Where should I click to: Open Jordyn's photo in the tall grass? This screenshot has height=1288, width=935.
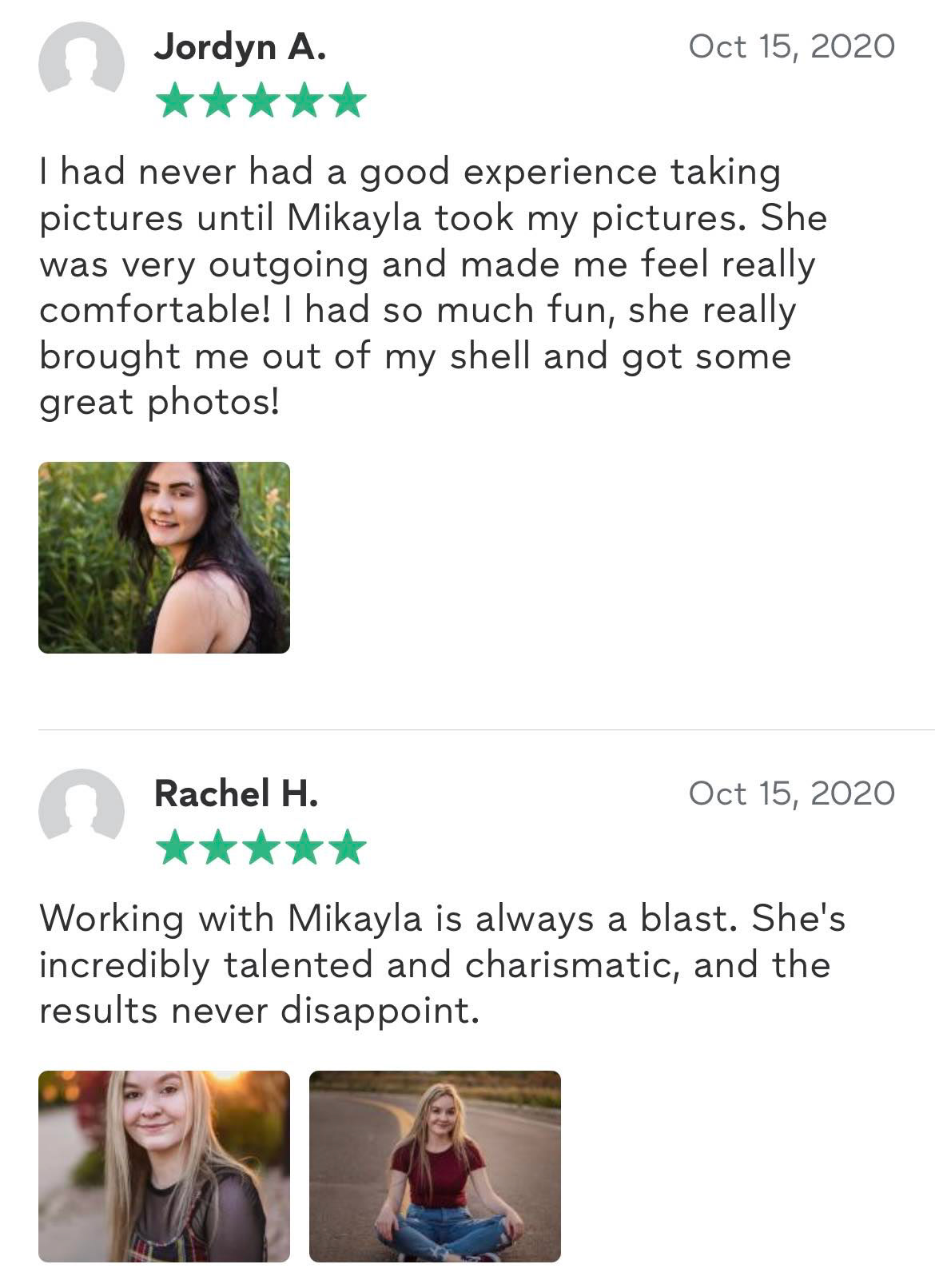point(164,558)
